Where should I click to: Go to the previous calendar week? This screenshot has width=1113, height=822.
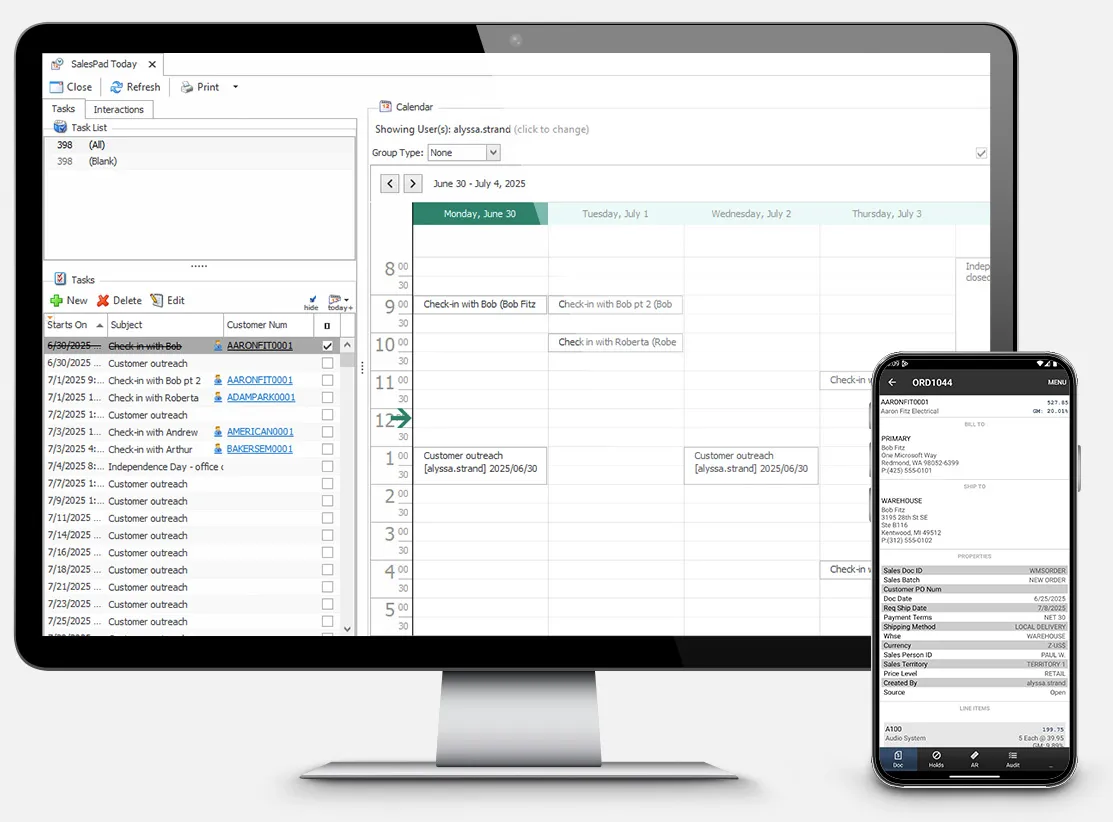click(x=390, y=183)
